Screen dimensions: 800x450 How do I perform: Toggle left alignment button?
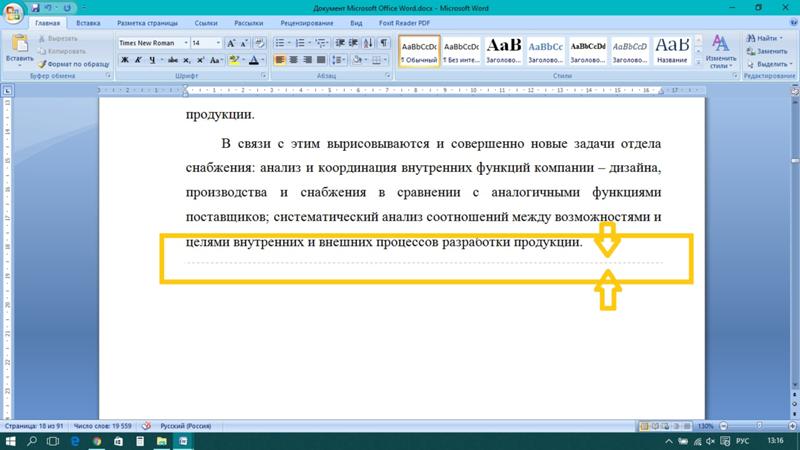pos(280,60)
